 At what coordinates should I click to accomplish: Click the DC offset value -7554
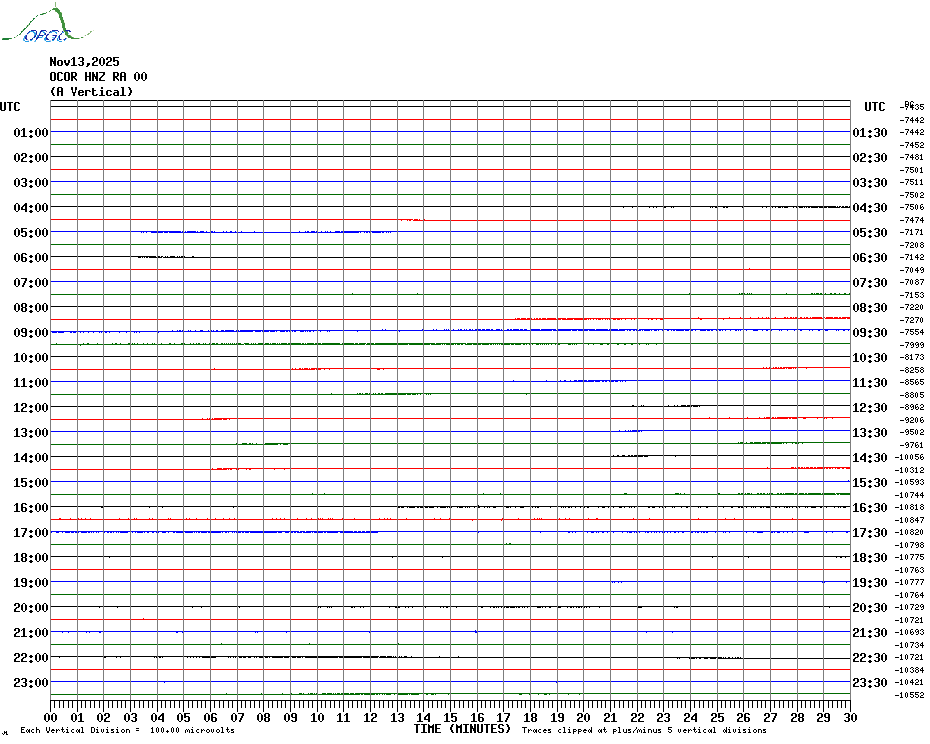tap(912, 332)
